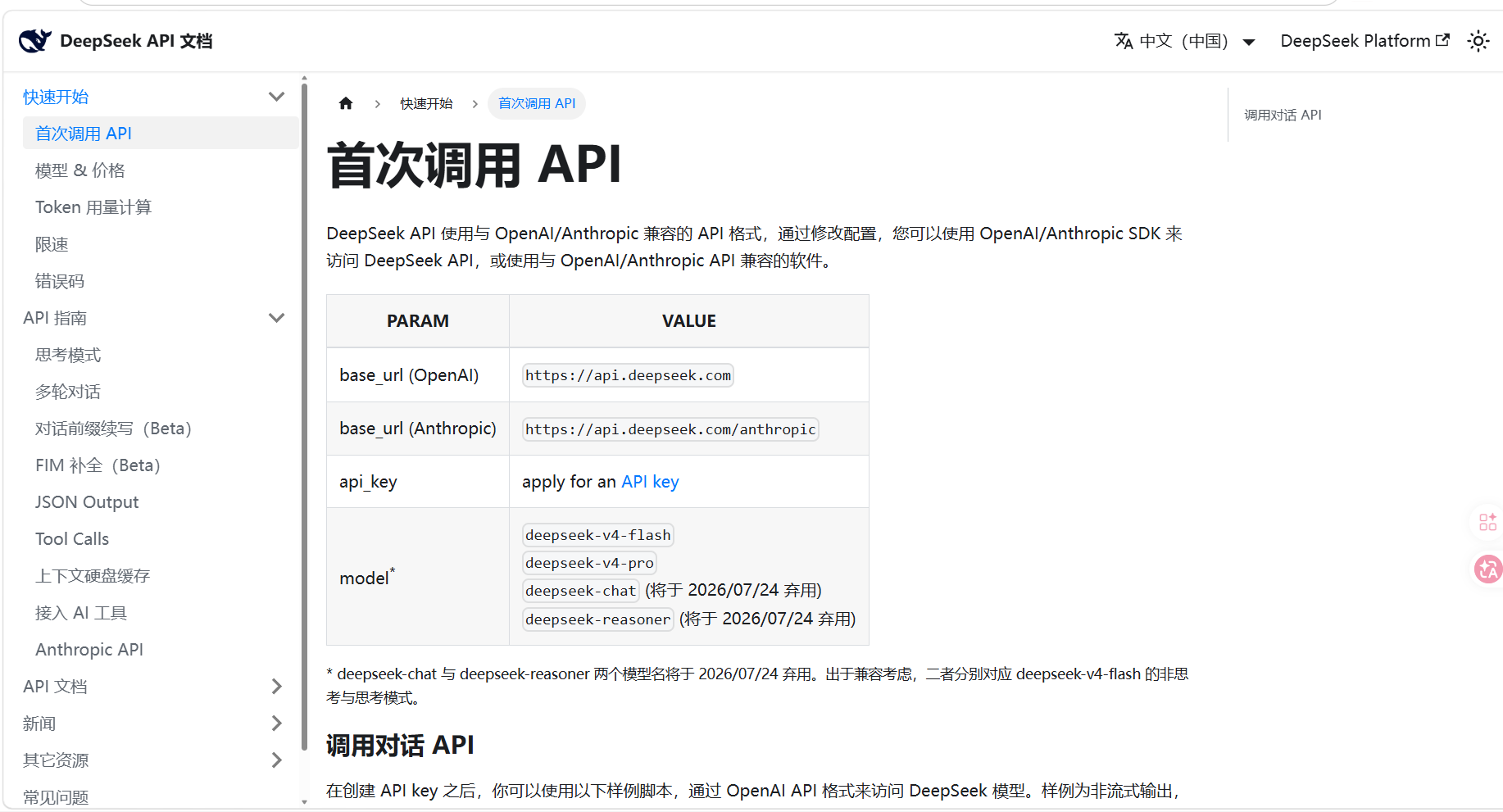The width and height of the screenshot is (1503, 812).
Task: Click the model parameter cell
Action: [418, 577]
